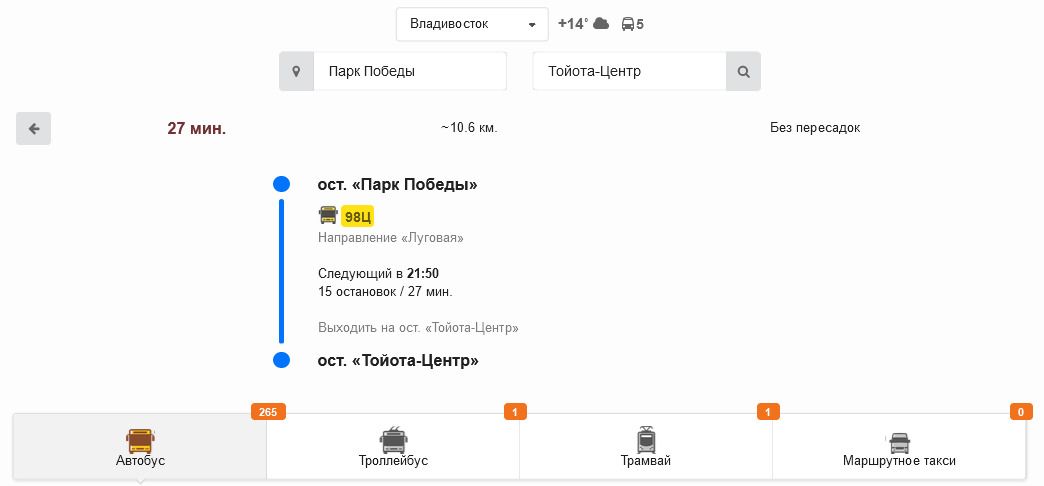
Task: Click the back arrow button
Action: coord(34,129)
